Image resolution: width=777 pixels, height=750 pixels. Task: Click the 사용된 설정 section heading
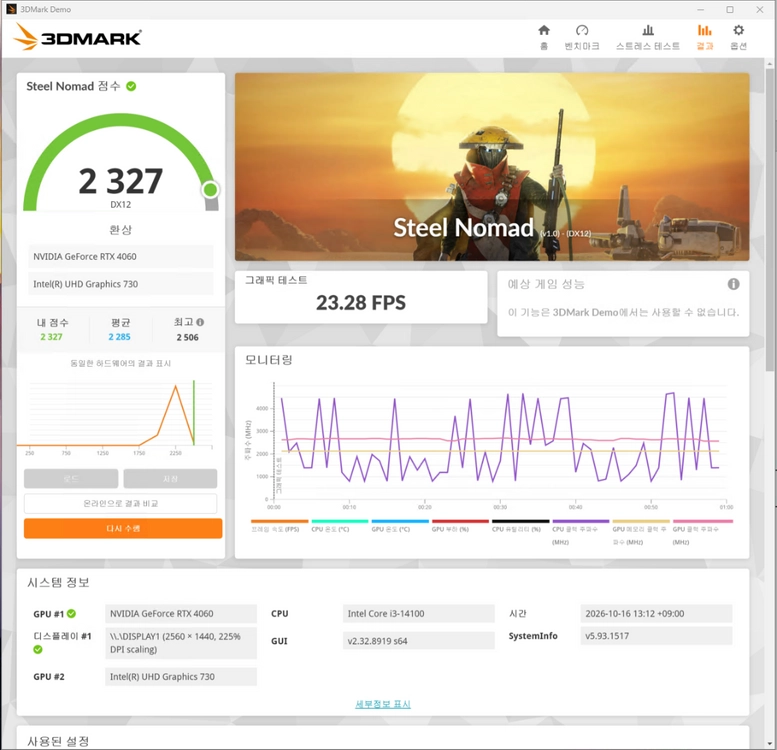tap(58, 741)
